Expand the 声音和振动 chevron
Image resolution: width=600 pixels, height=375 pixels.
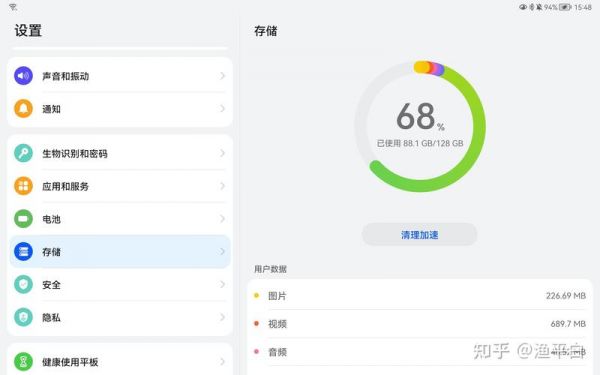(x=222, y=76)
